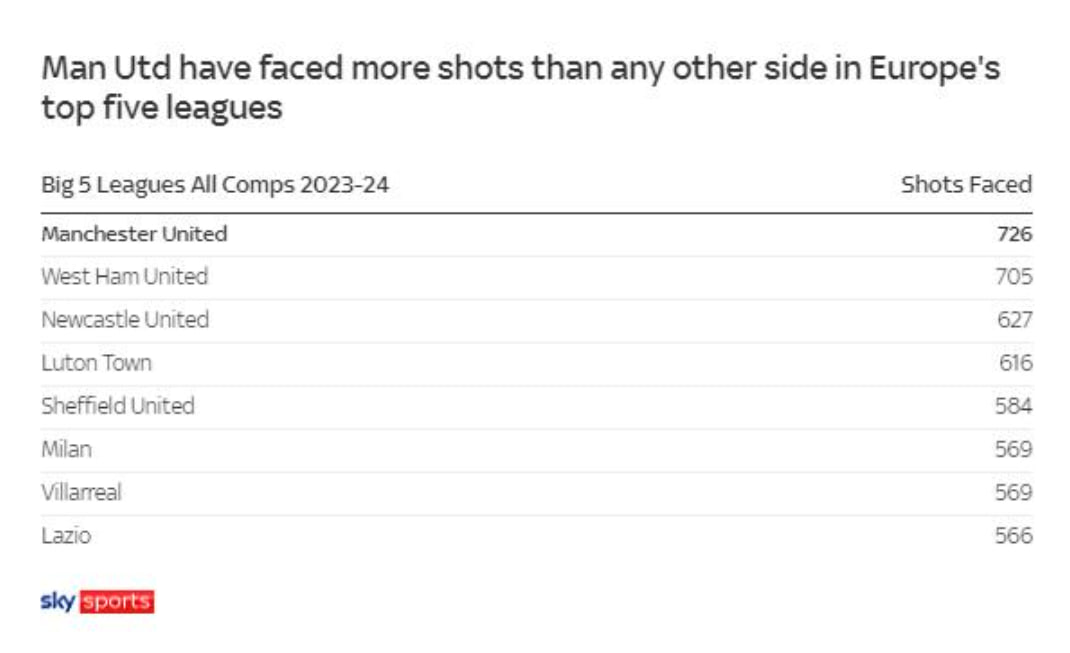This screenshot has width=1070, height=653.
Task: Click Lazio's 566 shots value
Action: (1013, 535)
